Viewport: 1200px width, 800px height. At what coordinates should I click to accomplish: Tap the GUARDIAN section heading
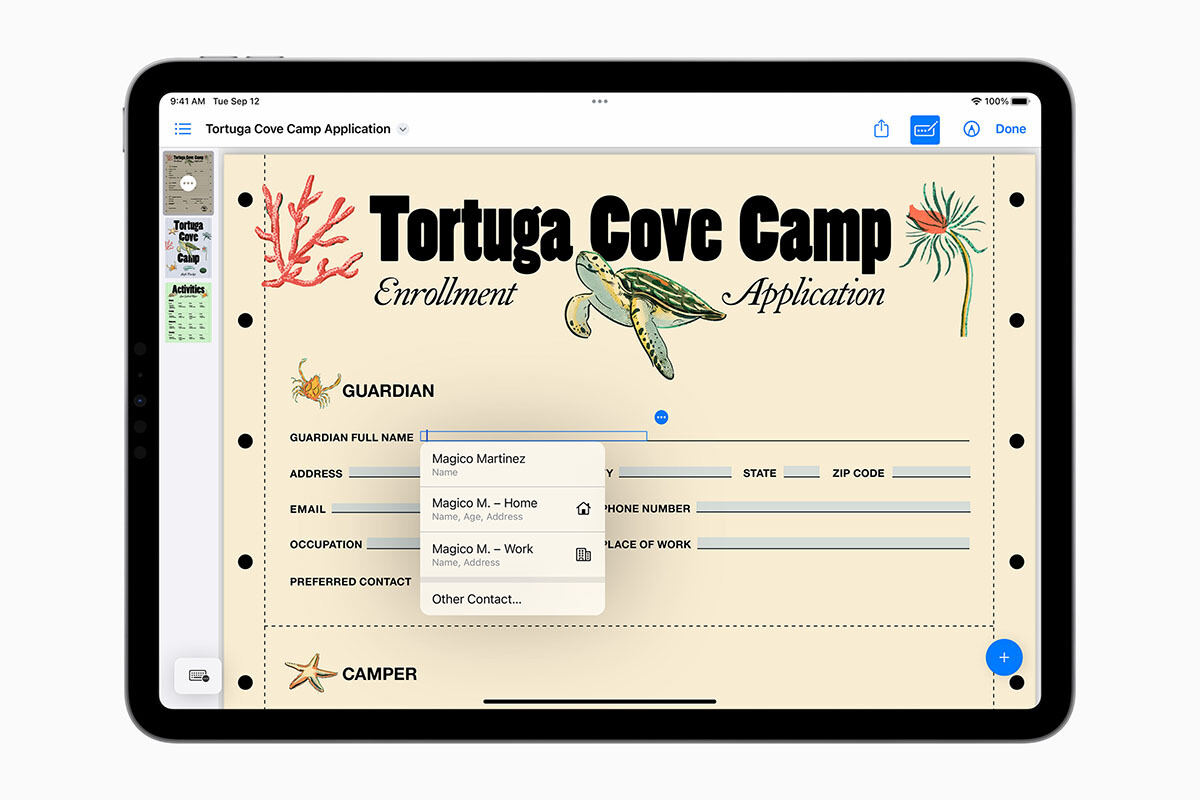coord(388,391)
